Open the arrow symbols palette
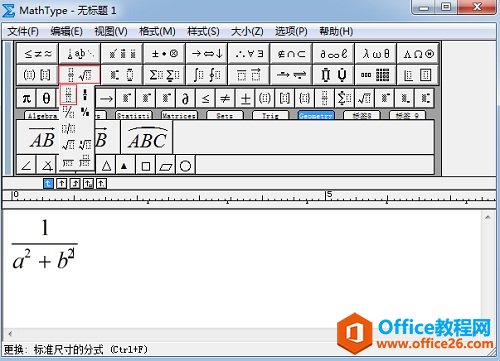Screen dimensions: 500x361 207,54
